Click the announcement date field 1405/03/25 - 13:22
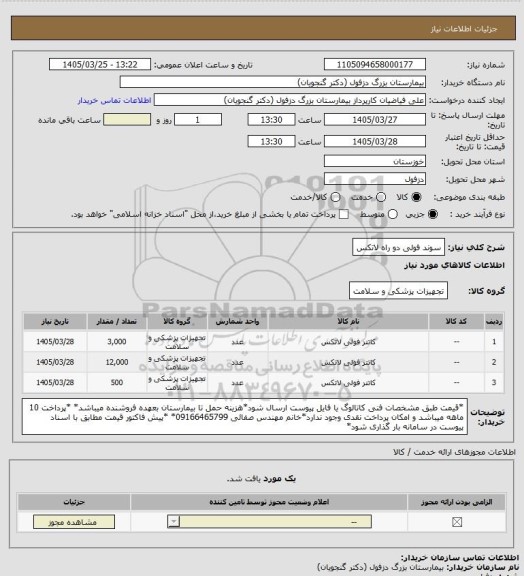The height and width of the screenshot is (576, 524). point(100,64)
